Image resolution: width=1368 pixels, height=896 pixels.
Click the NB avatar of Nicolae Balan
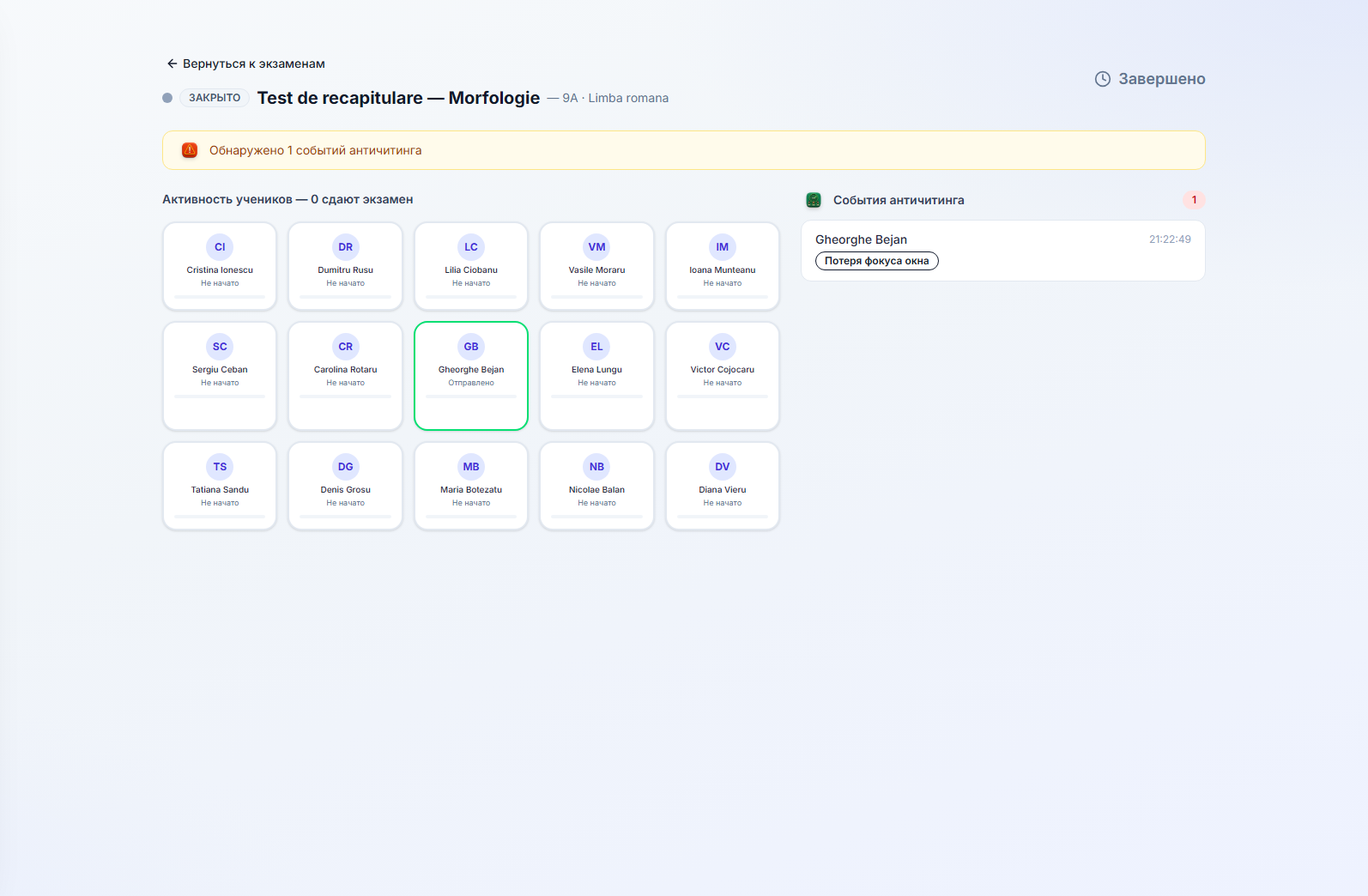click(596, 467)
